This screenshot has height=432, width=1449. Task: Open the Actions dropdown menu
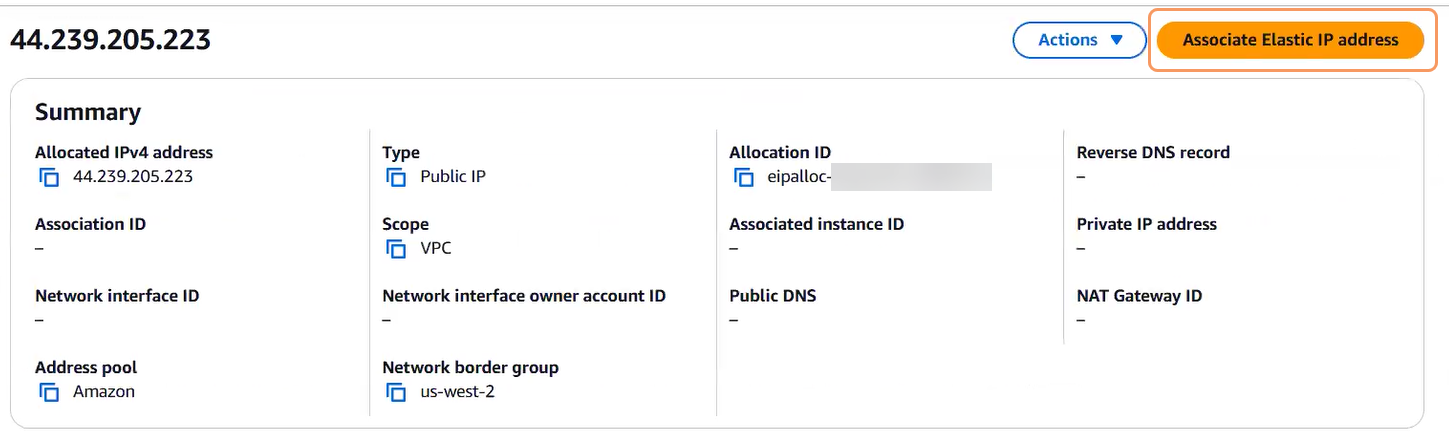coord(1079,40)
